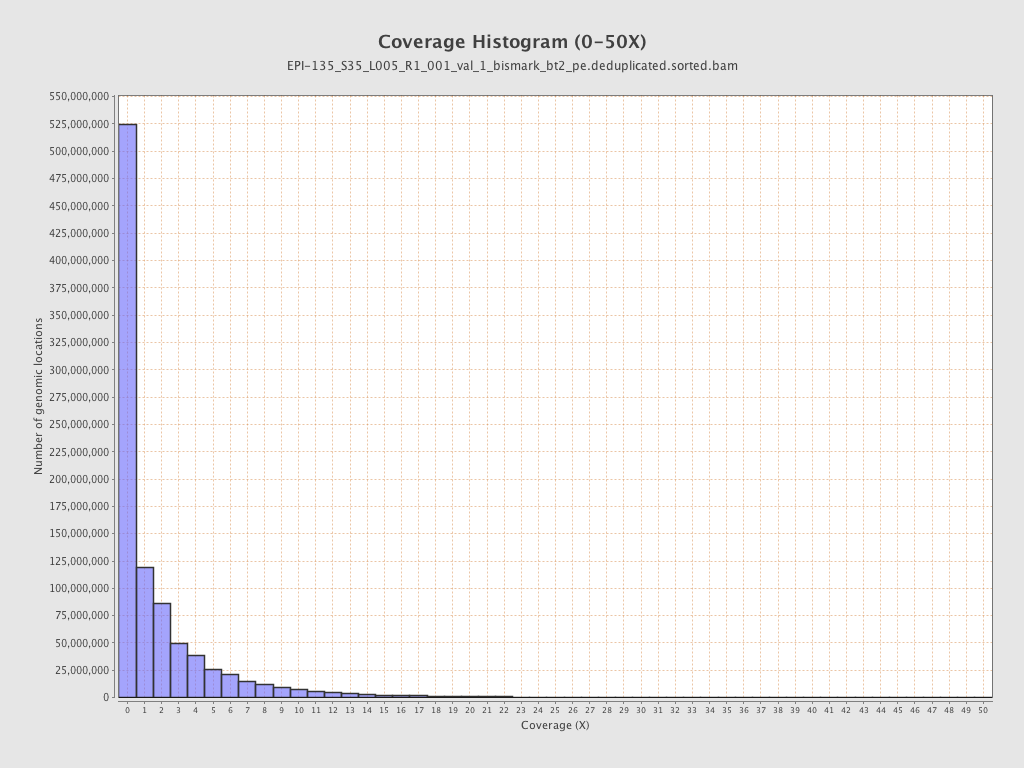This screenshot has width=1024, height=768.
Task: Click the histogram bar for coverage 2
Action: click(x=162, y=650)
